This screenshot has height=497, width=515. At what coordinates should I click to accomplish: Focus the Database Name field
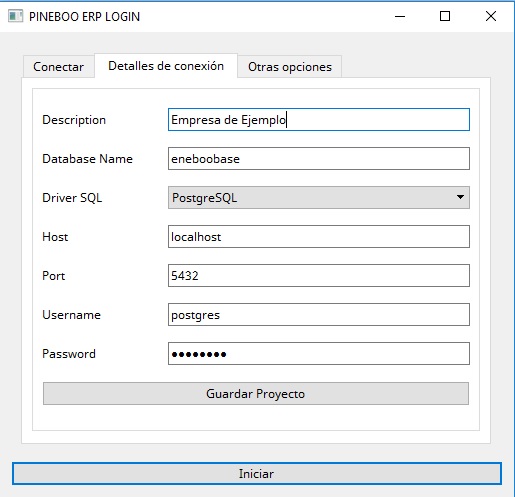point(319,158)
